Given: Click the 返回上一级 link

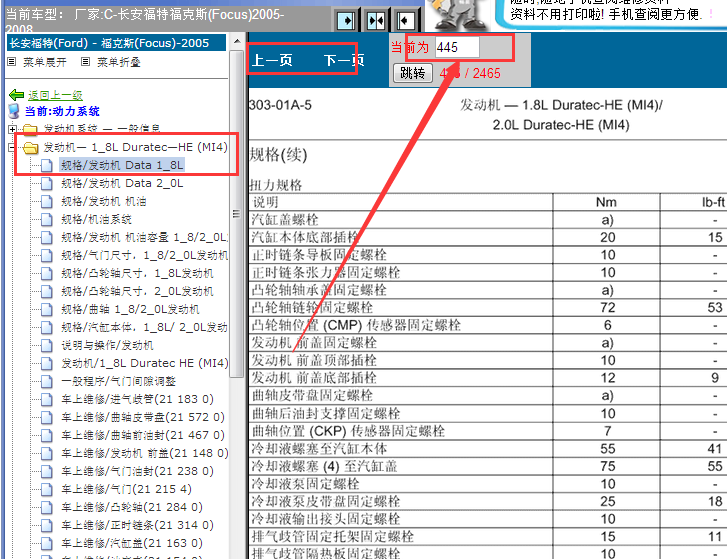Looking at the screenshot, I should tap(55, 95).
